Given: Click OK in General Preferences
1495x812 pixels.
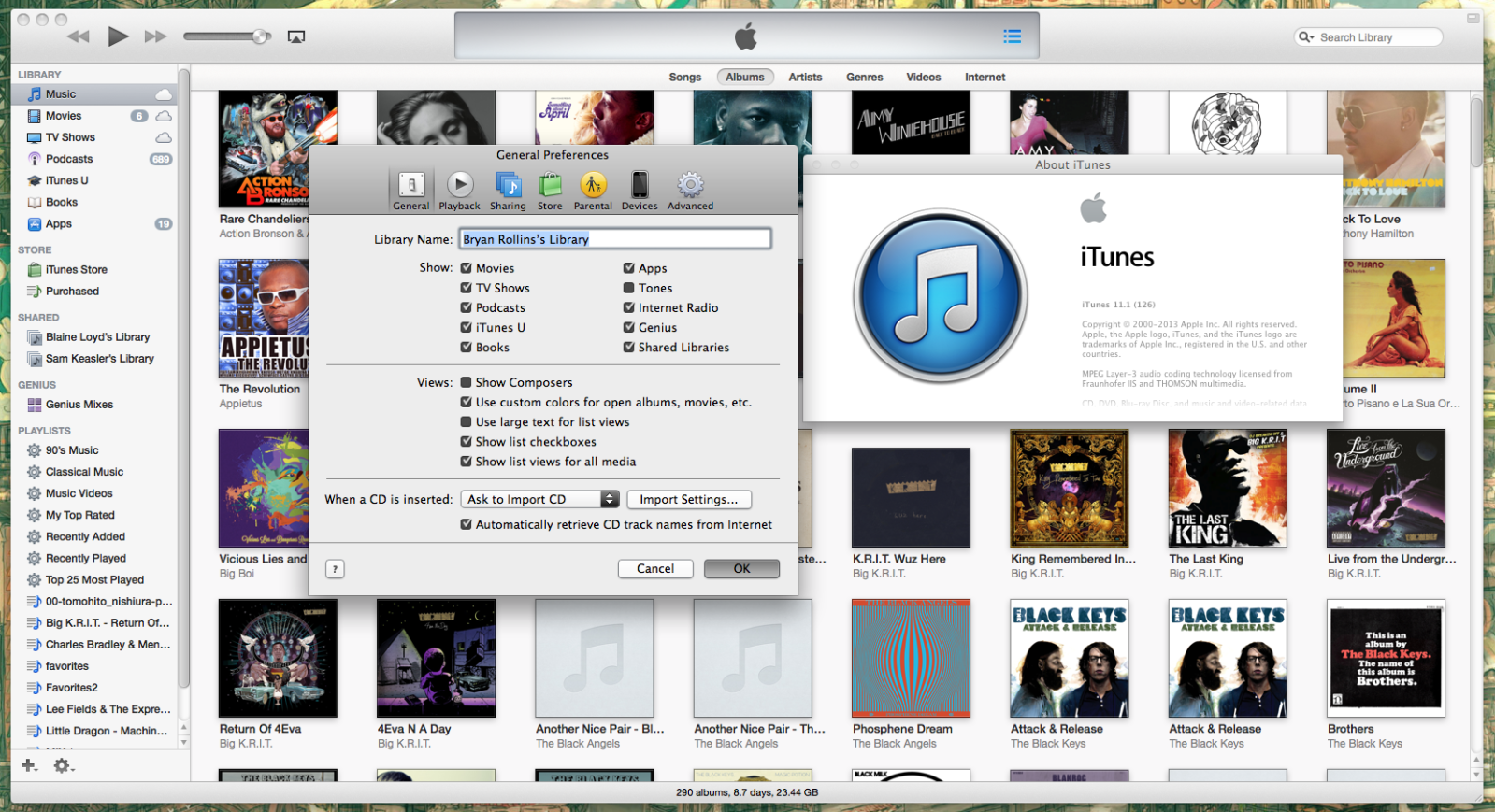Looking at the screenshot, I should [x=741, y=568].
